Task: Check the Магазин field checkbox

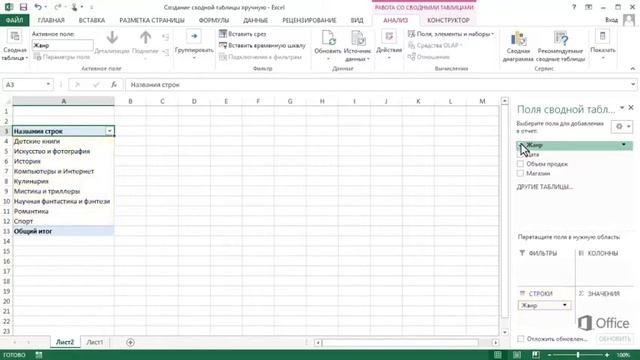Action: (520, 173)
